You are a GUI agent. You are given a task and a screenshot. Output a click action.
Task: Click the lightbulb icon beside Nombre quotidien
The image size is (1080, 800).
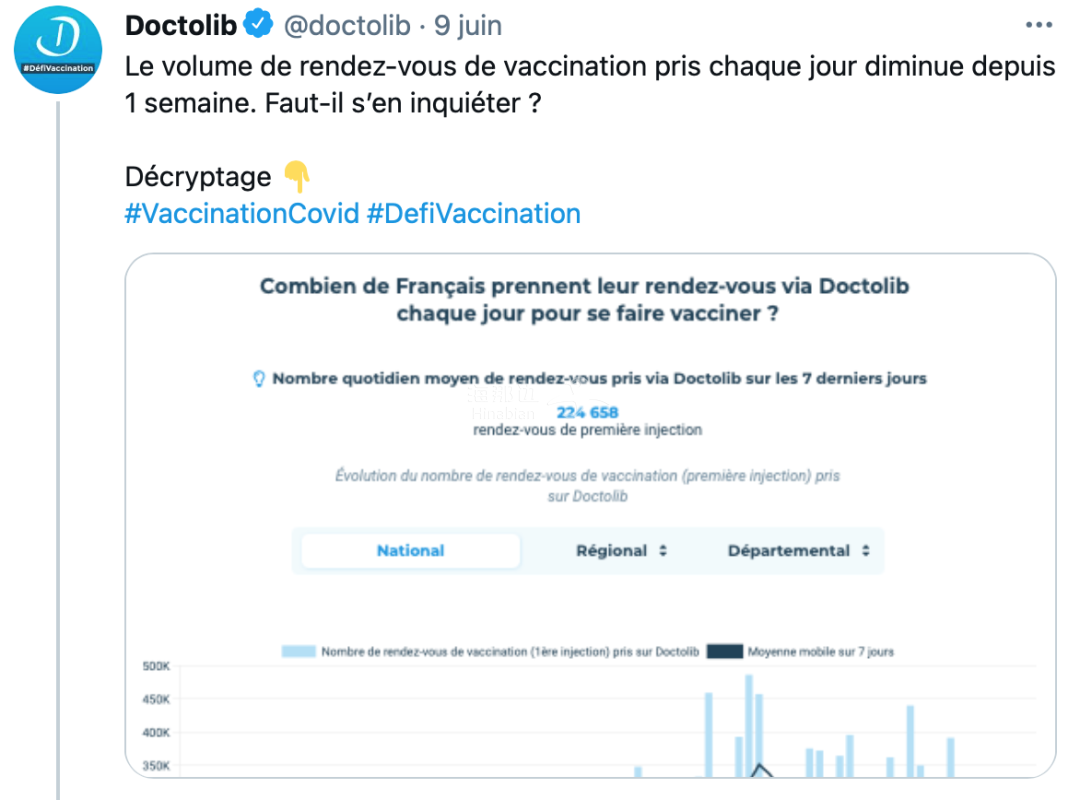tap(259, 378)
